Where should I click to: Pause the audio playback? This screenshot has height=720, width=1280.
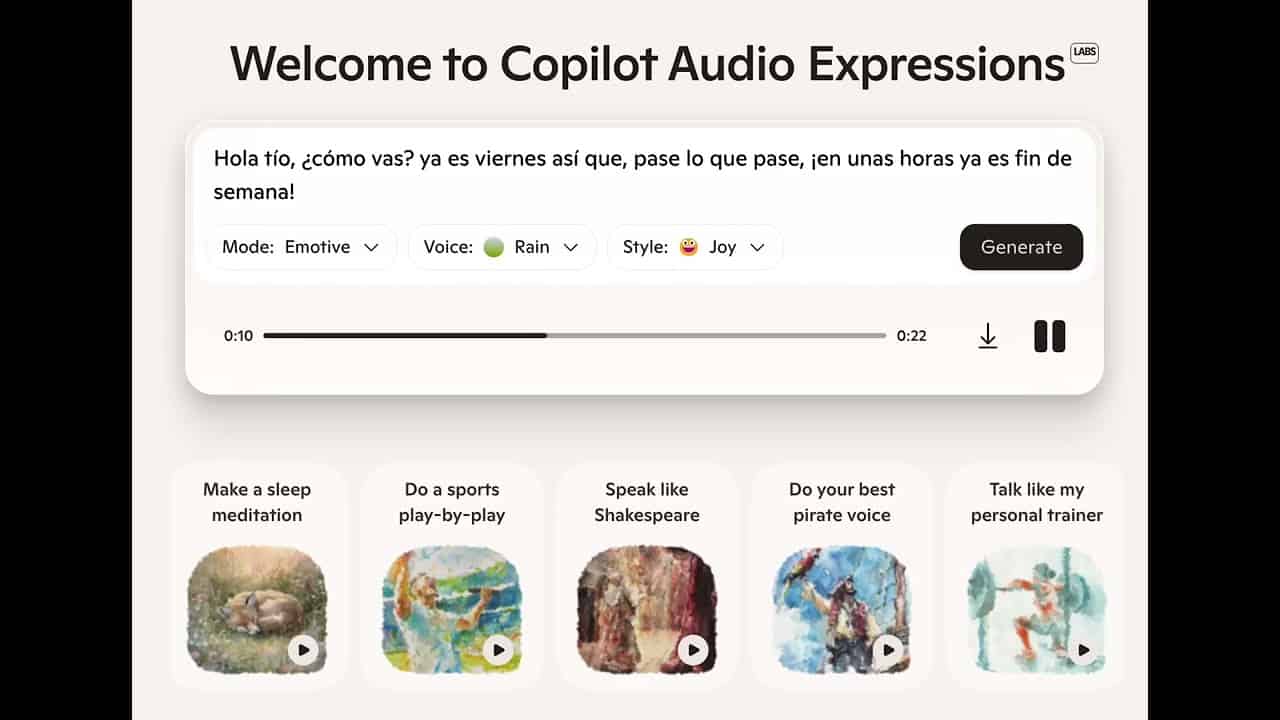tap(1050, 336)
